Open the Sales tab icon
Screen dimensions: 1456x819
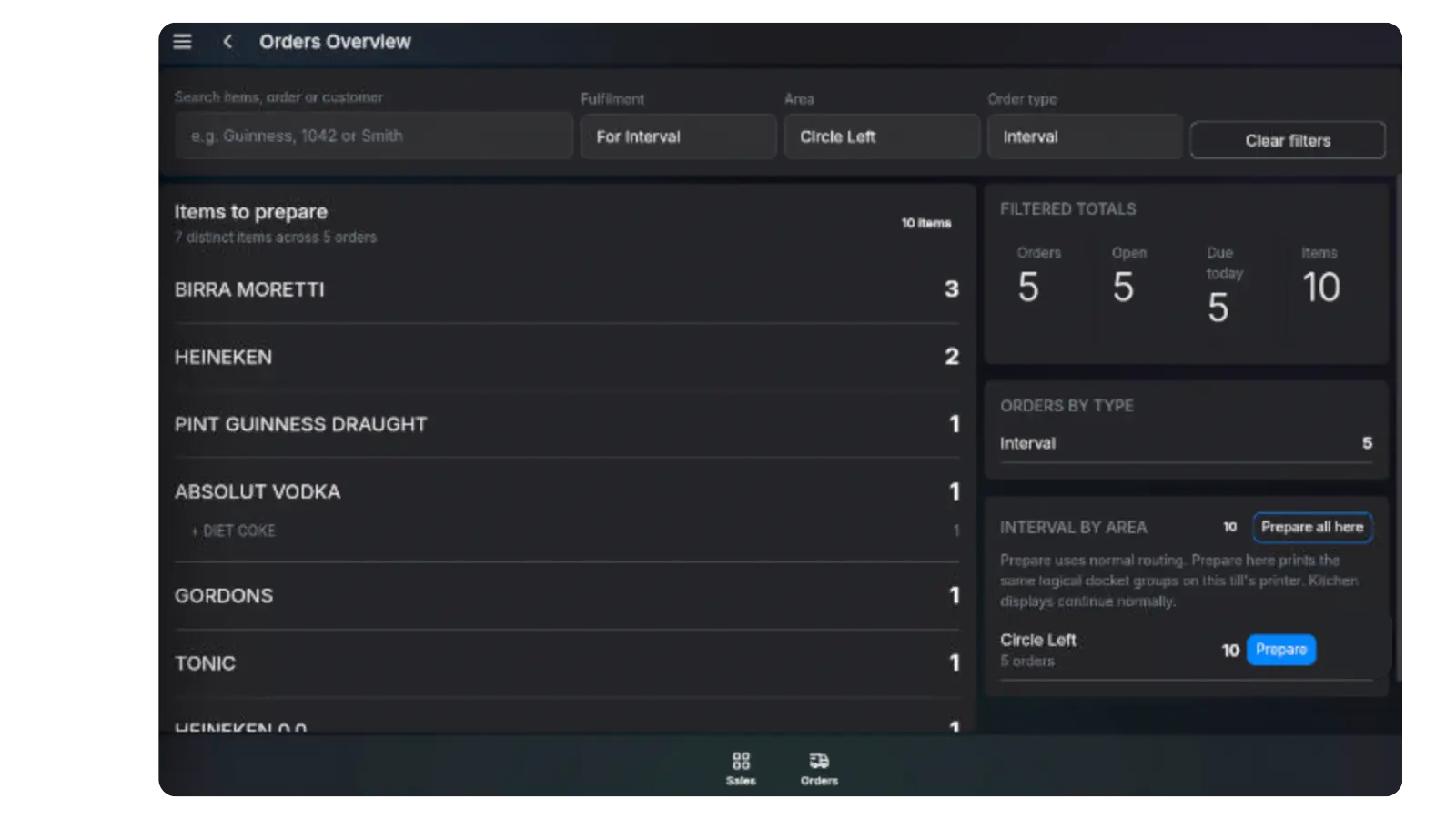pyautogui.click(x=741, y=768)
